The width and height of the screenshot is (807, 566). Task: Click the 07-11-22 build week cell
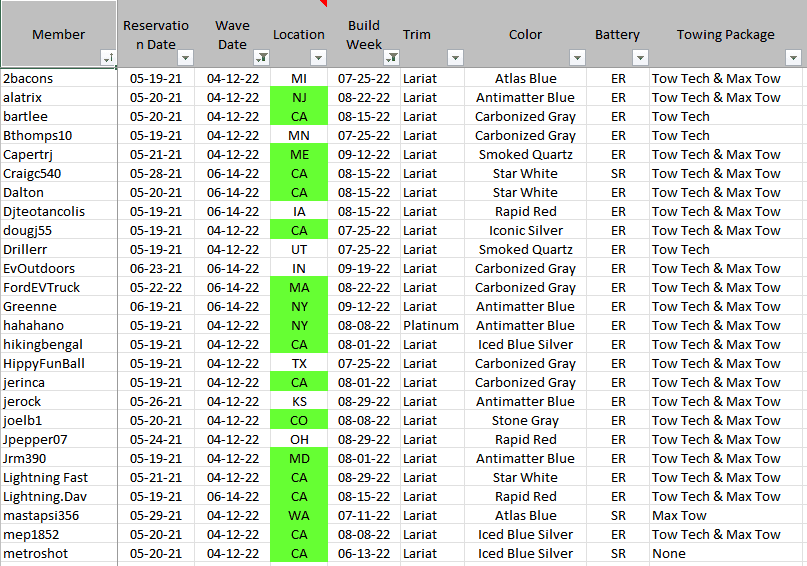pyautogui.click(x=364, y=515)
